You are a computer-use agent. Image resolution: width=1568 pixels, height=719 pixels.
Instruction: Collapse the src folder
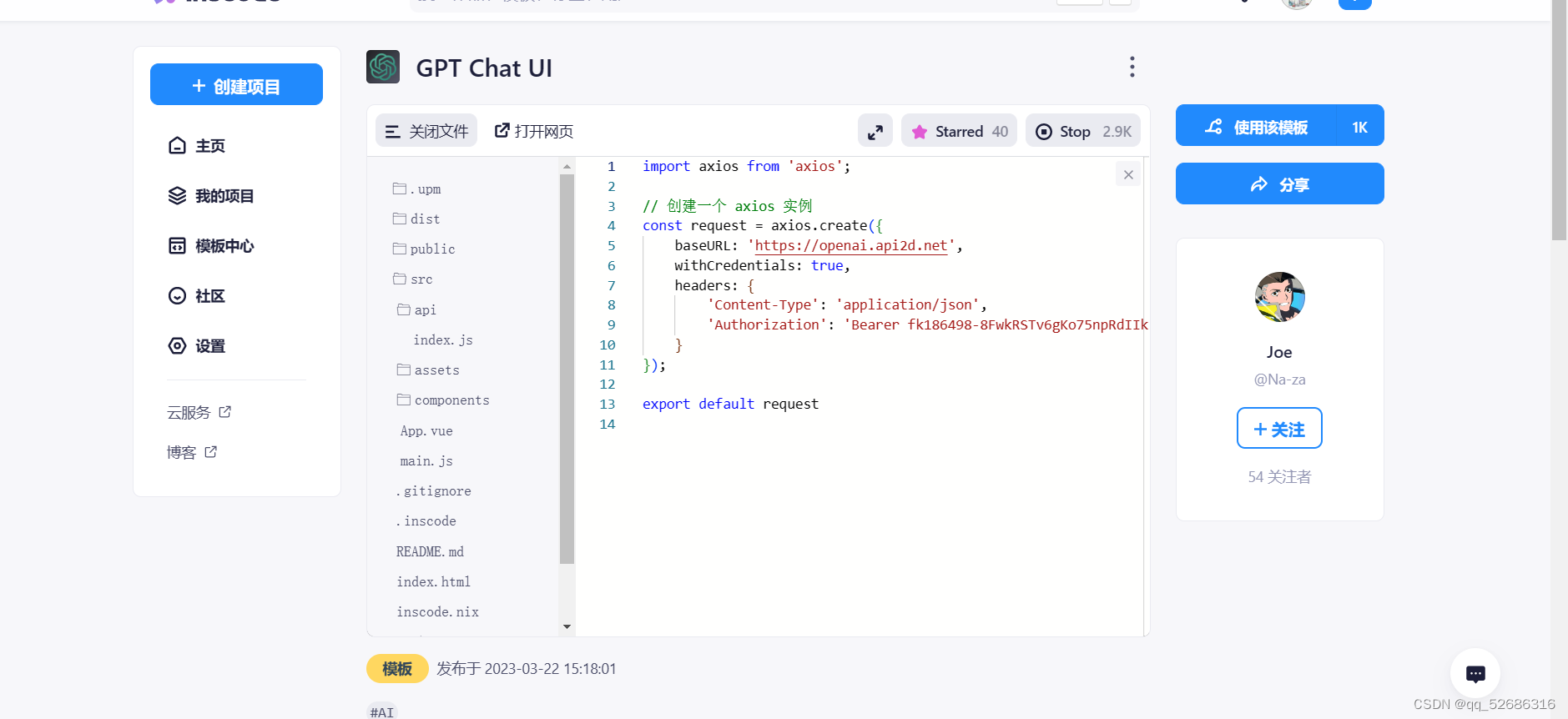click(413, 279)
